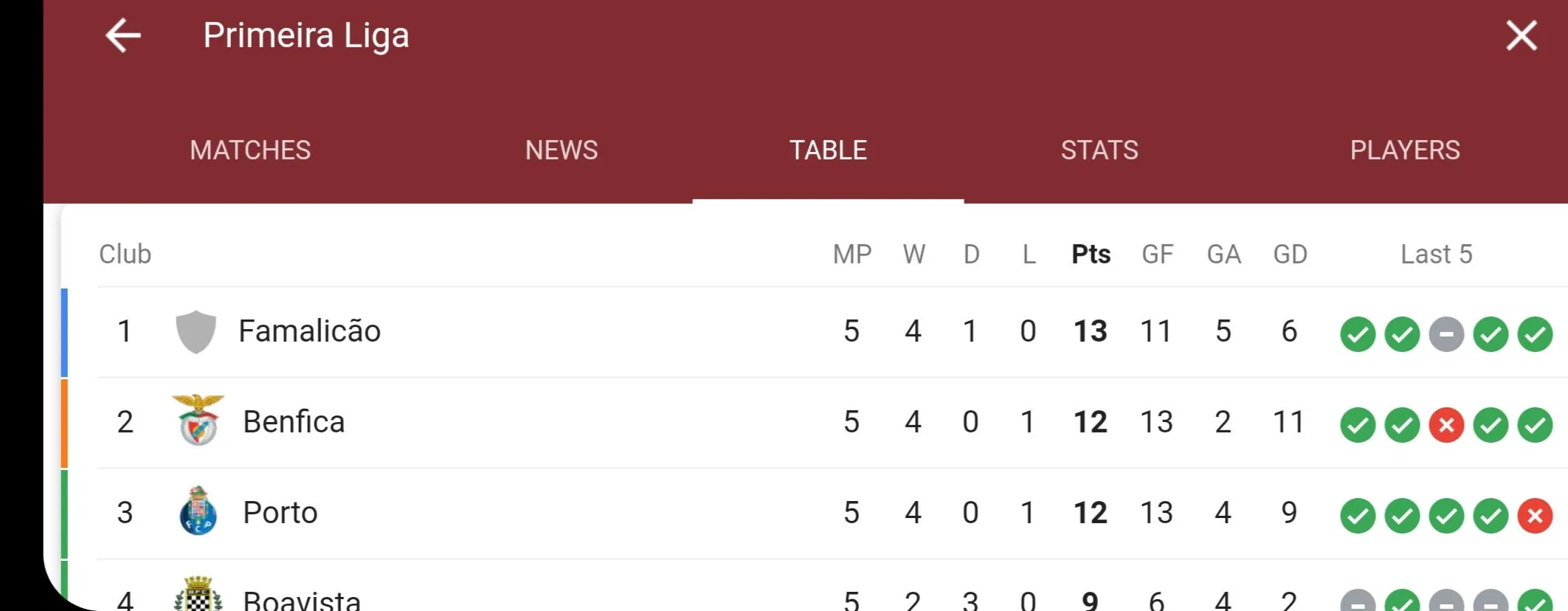Click the Famalicão shield crest icon

coord(196,332)
